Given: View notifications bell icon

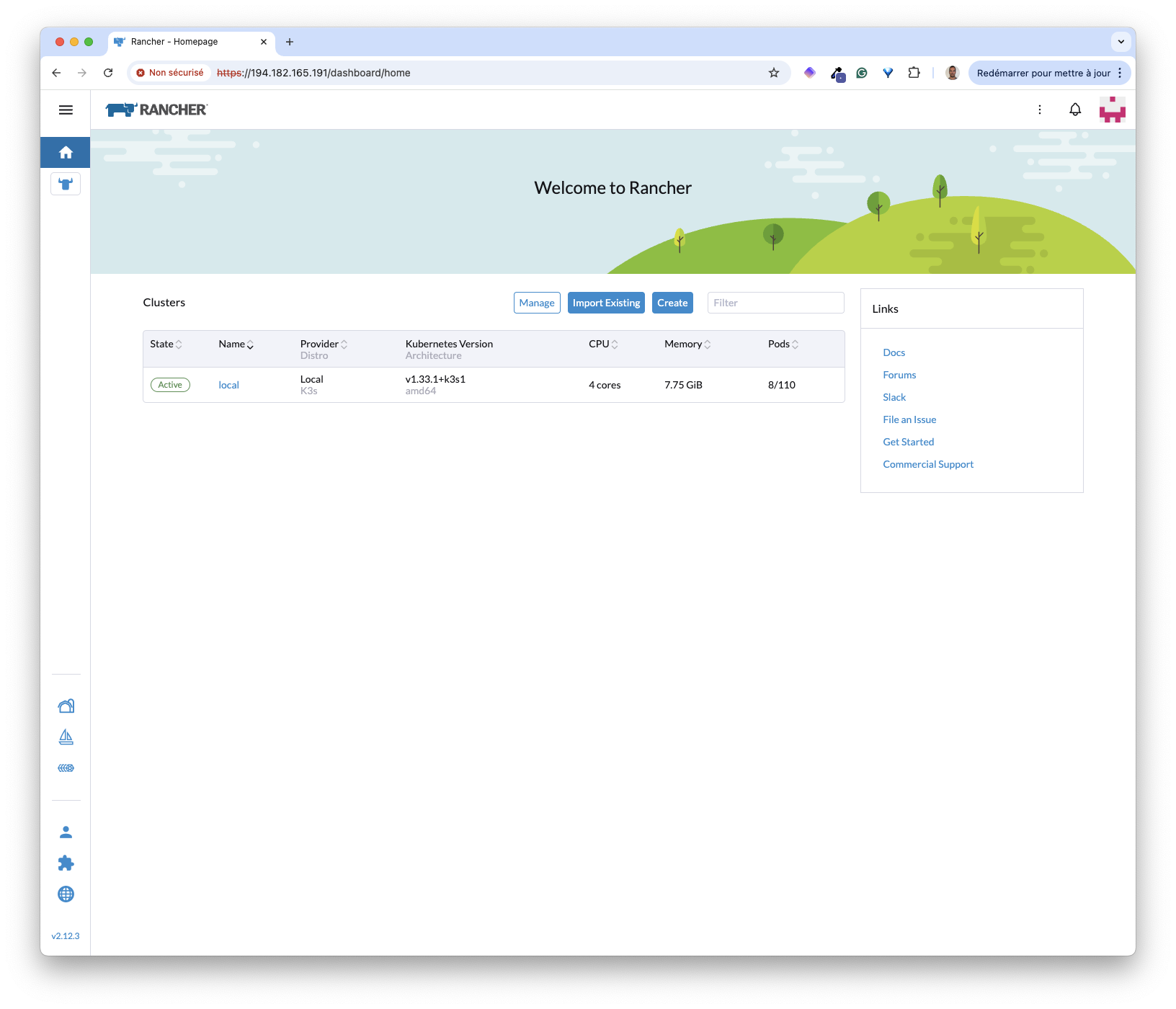Looking at the screenshot, I should click(1074, 110).
